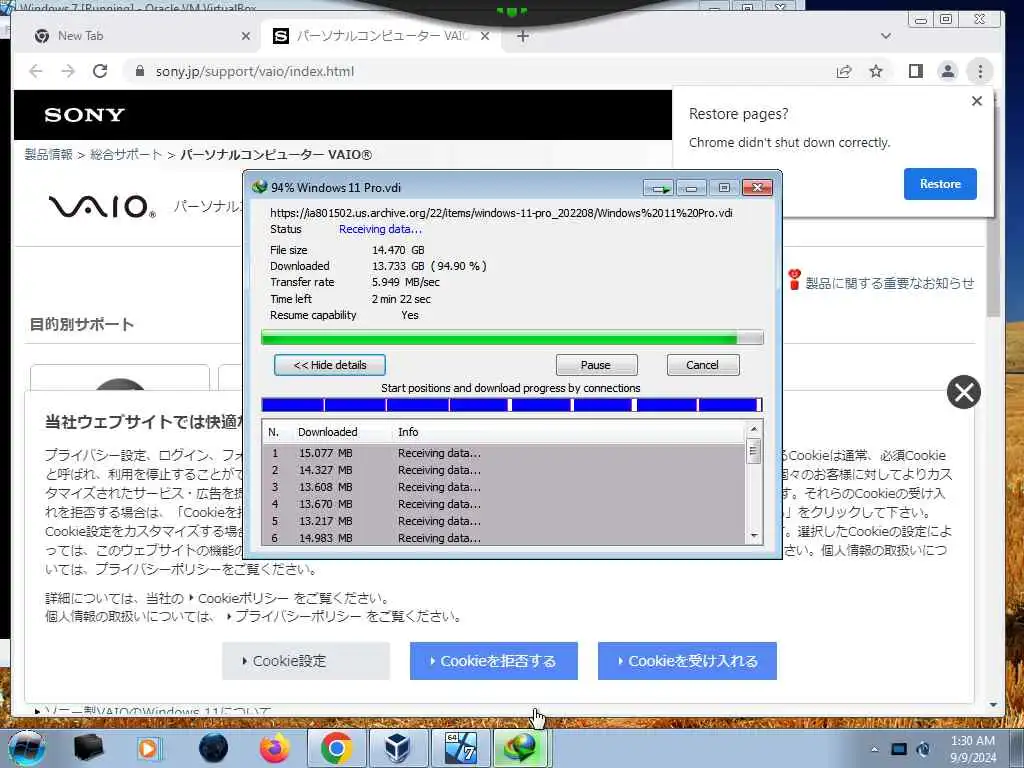Image resolution: width=1024 pixels, height=768 pixels.
Task: Click the share page icon in address bar
Action: pyautogui.click(x=844, y=71)
